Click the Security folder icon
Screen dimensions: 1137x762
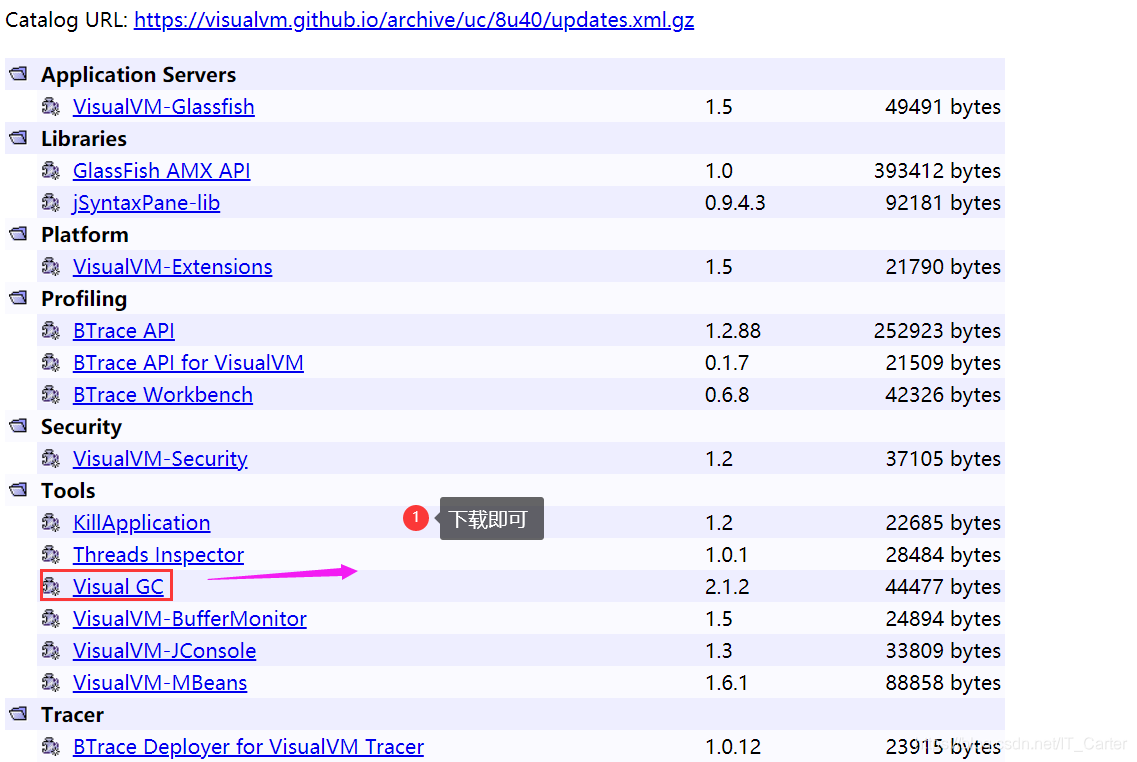pyautogui.click(x=18, y=426)
